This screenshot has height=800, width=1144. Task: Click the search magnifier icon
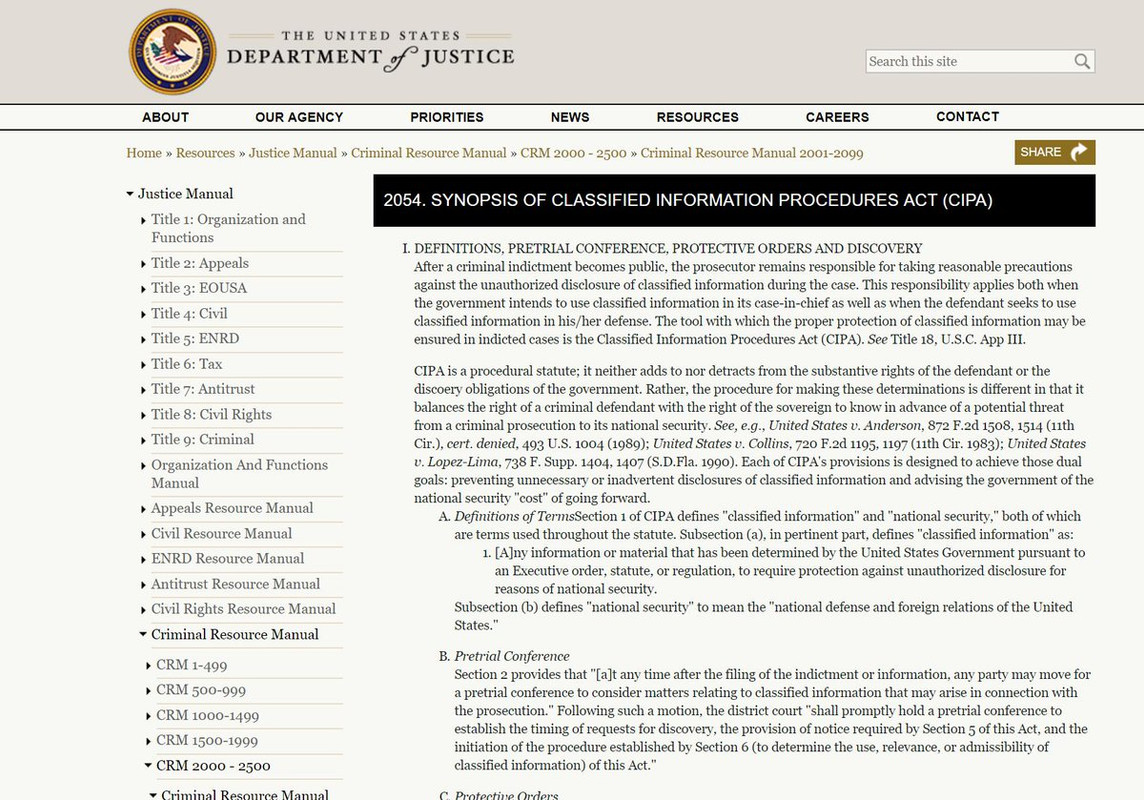1082,61
